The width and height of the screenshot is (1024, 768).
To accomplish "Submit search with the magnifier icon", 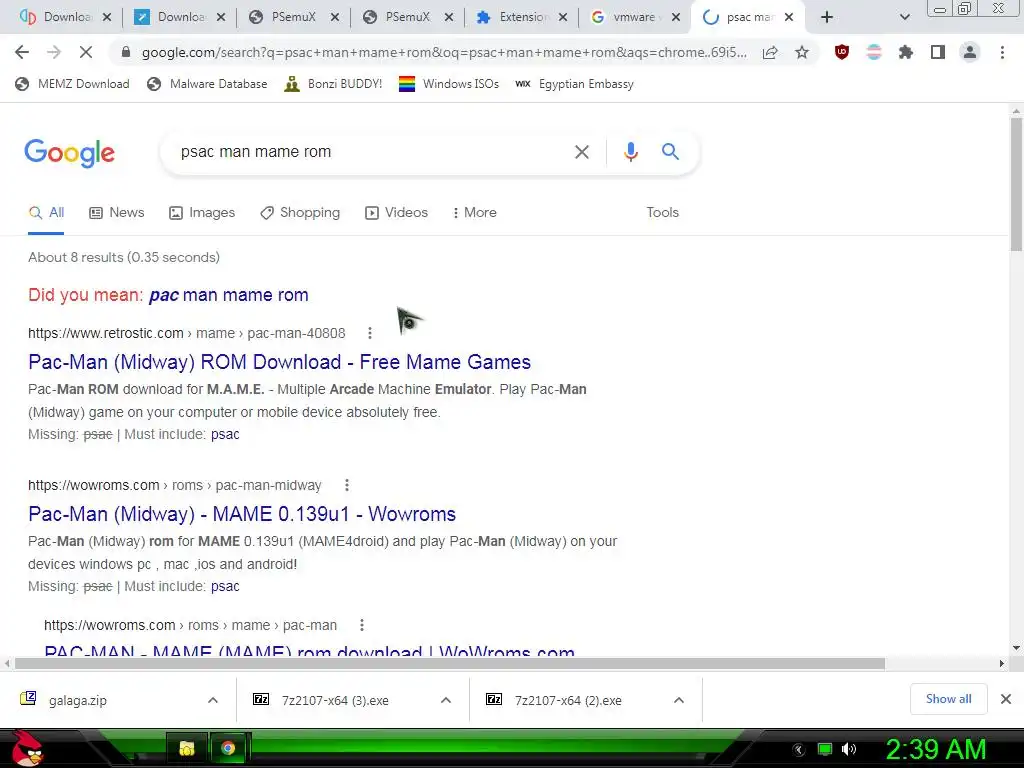I will pos(670,152).
